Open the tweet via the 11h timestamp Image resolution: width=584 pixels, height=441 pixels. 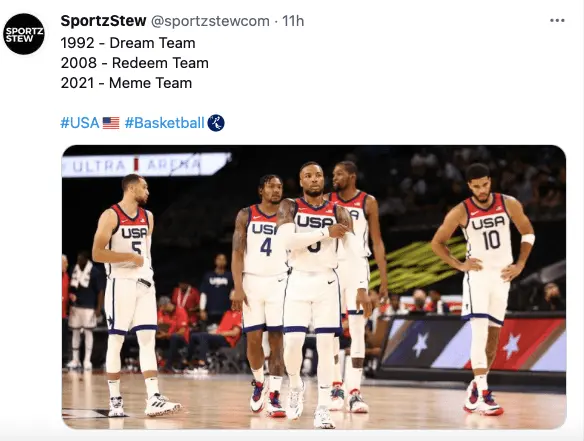coord(293,21)
